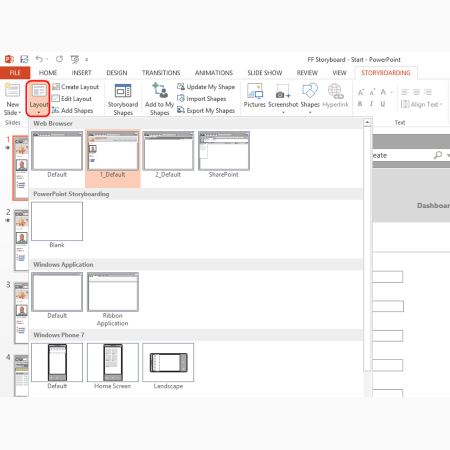Open the FILE tab
The image size is (450, 450).
point(15,73)
